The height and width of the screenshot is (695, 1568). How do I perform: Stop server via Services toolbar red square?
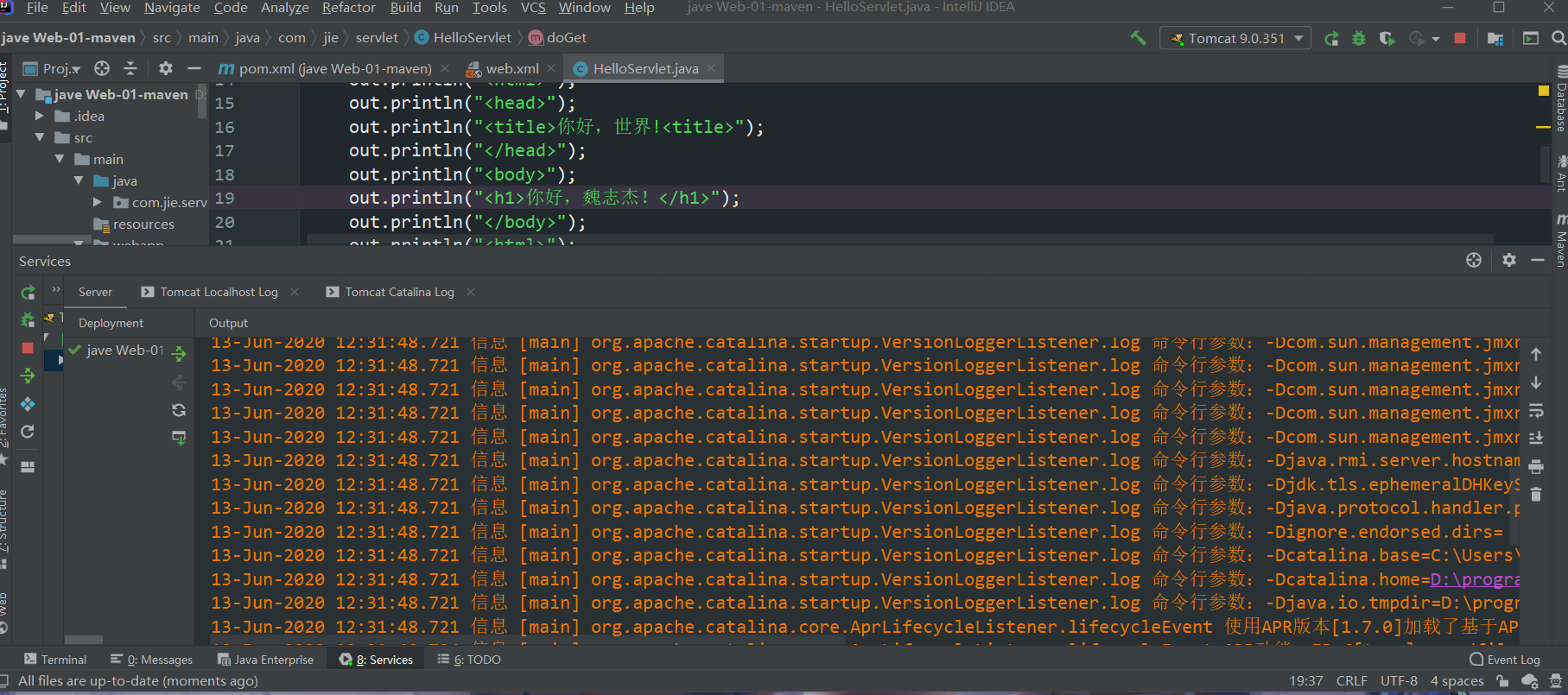pos(28,347)
